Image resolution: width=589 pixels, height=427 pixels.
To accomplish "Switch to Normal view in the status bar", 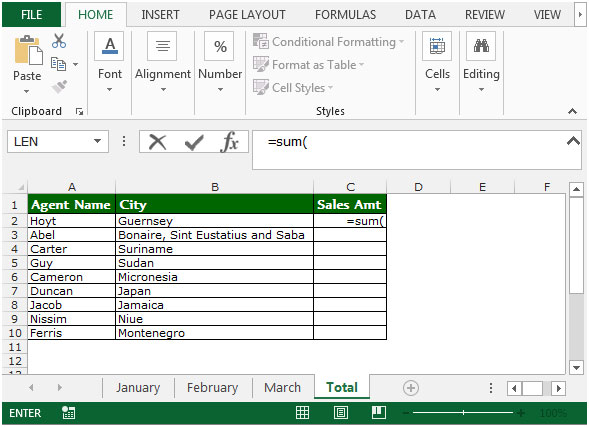I will pos(302,413).
